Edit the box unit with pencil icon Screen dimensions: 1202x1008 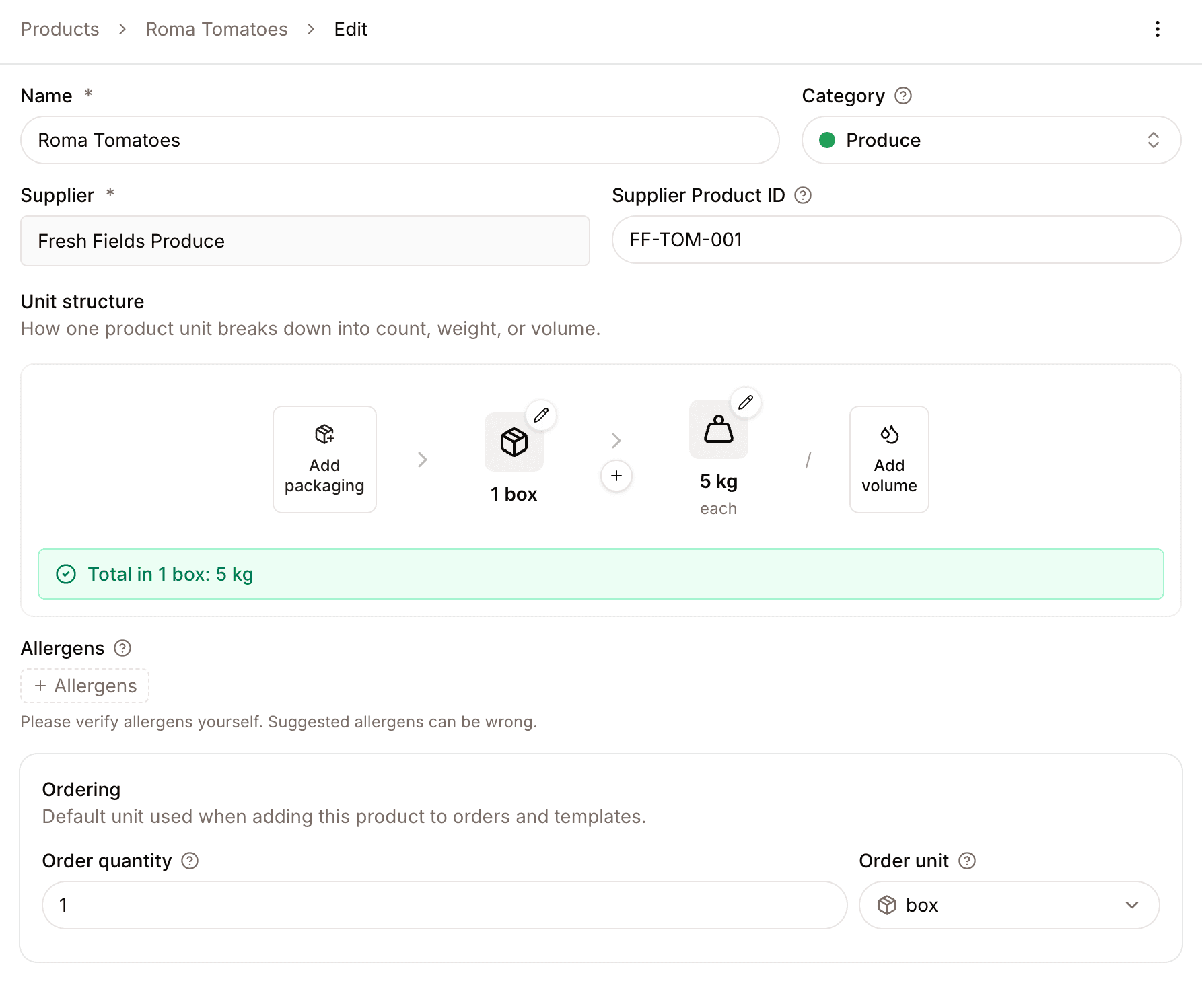(x=541, y=415)
